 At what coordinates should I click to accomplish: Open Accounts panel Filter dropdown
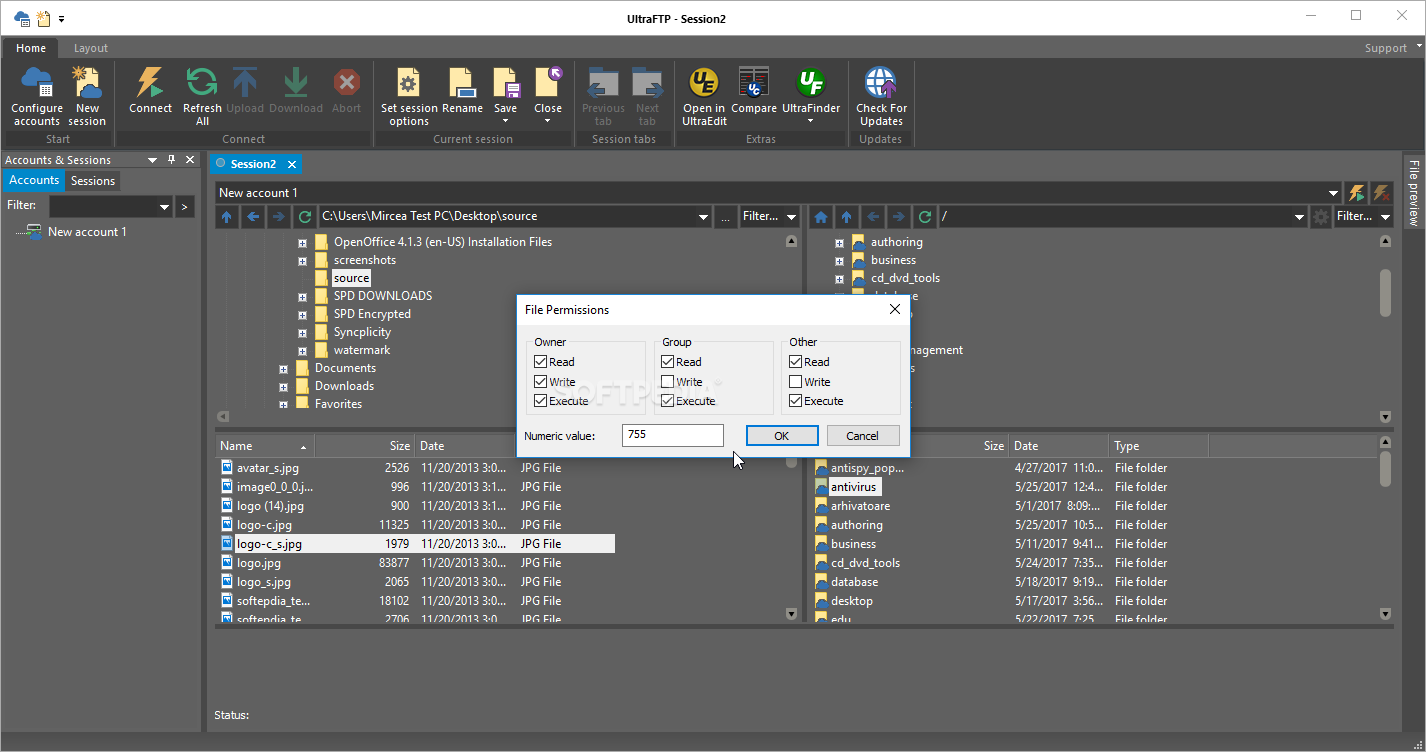point(164,207)
